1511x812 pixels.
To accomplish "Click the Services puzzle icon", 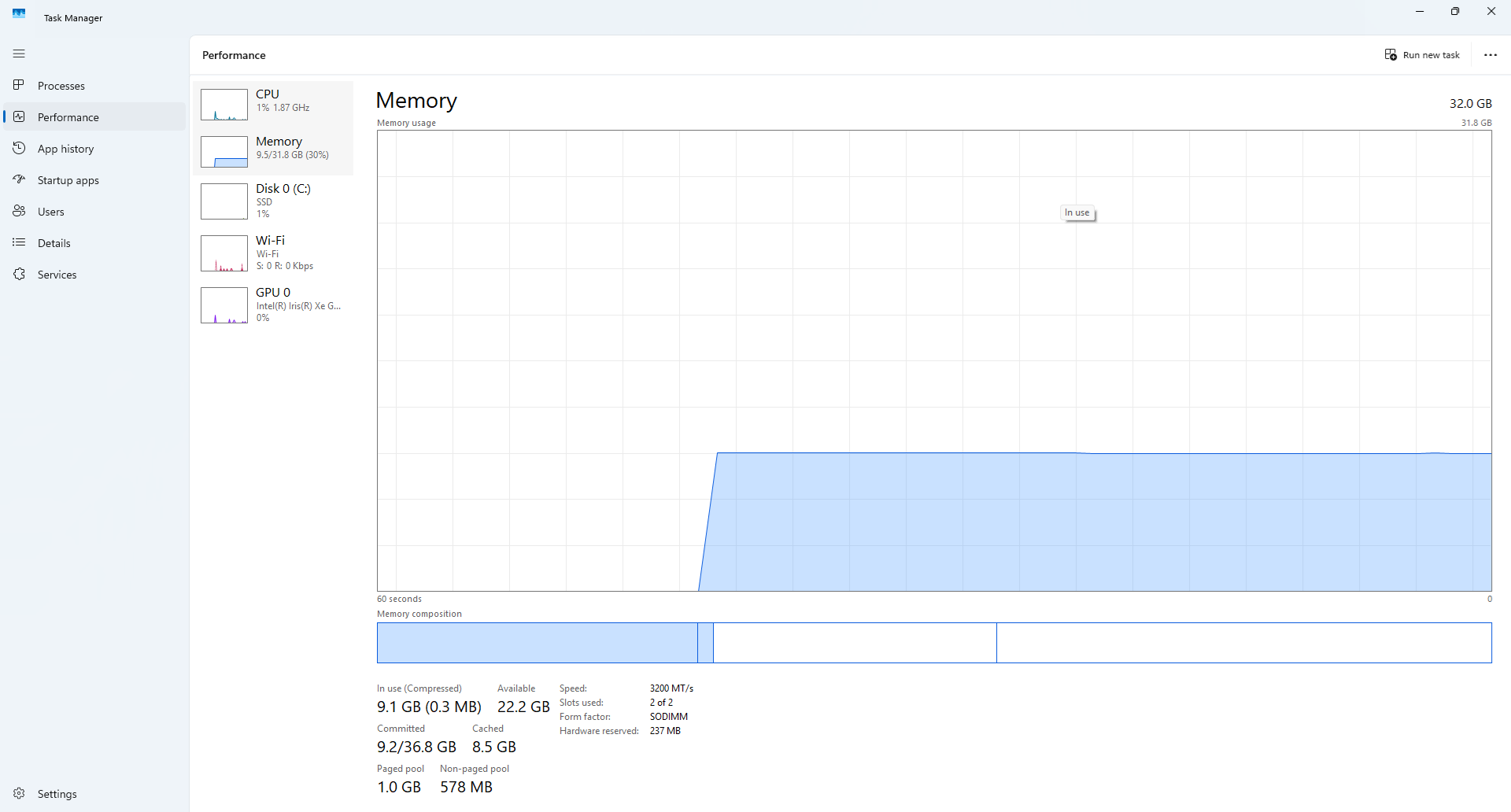I will pos(19,274).
